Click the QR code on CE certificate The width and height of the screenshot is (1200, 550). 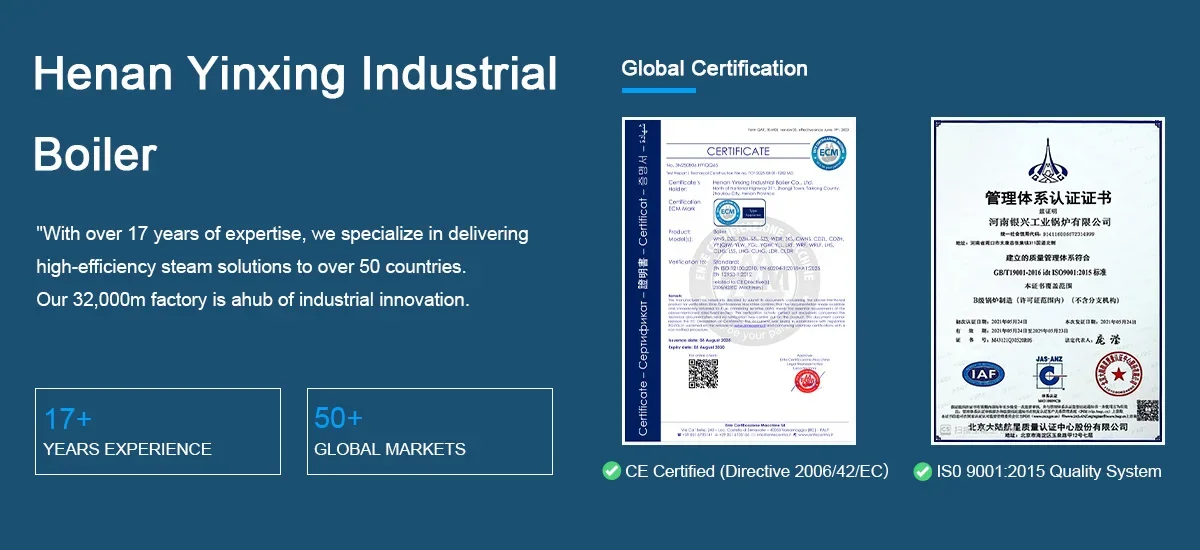(x=703, y=375)
